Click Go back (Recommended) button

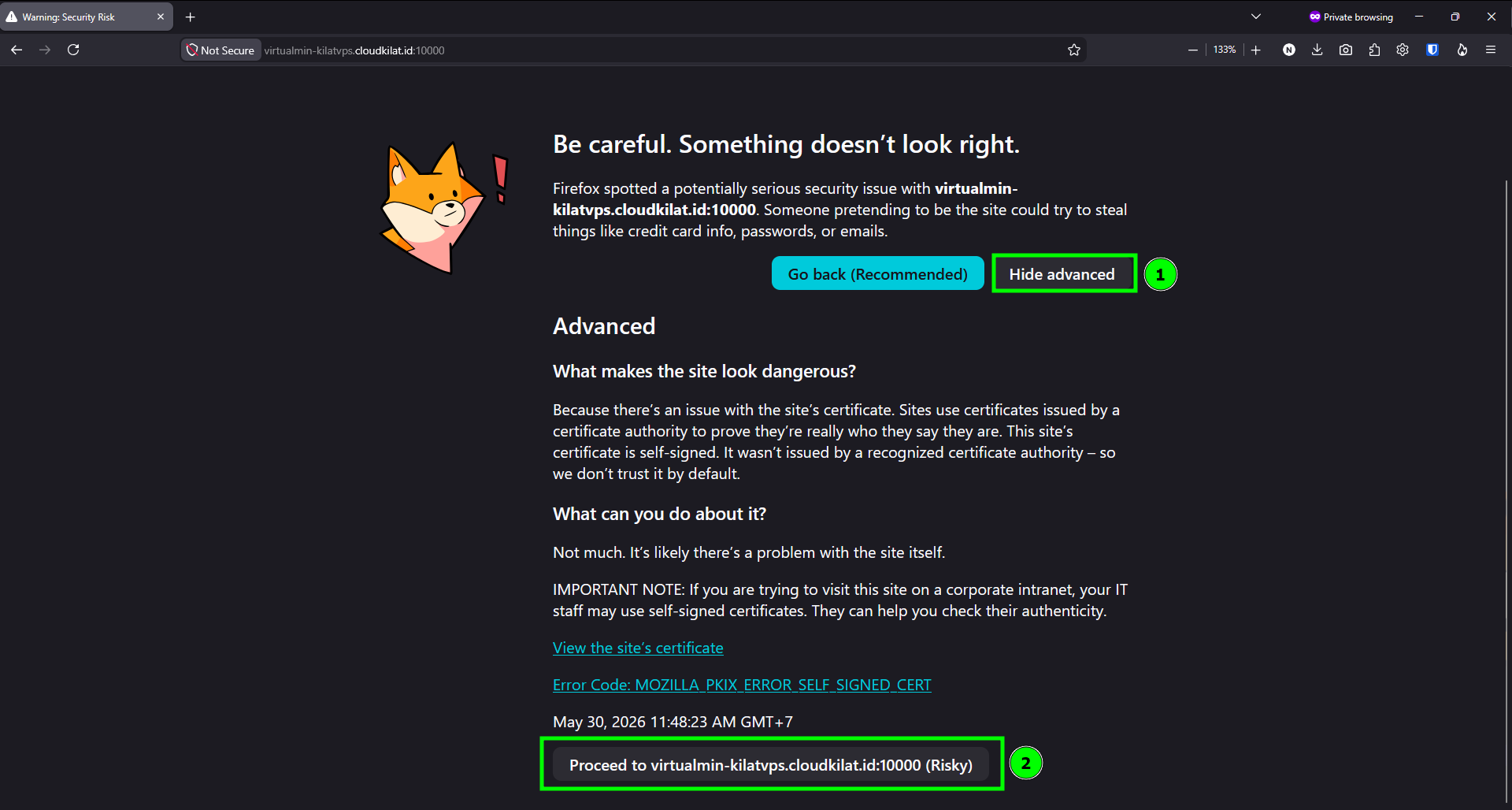click(x=877, y=273)
